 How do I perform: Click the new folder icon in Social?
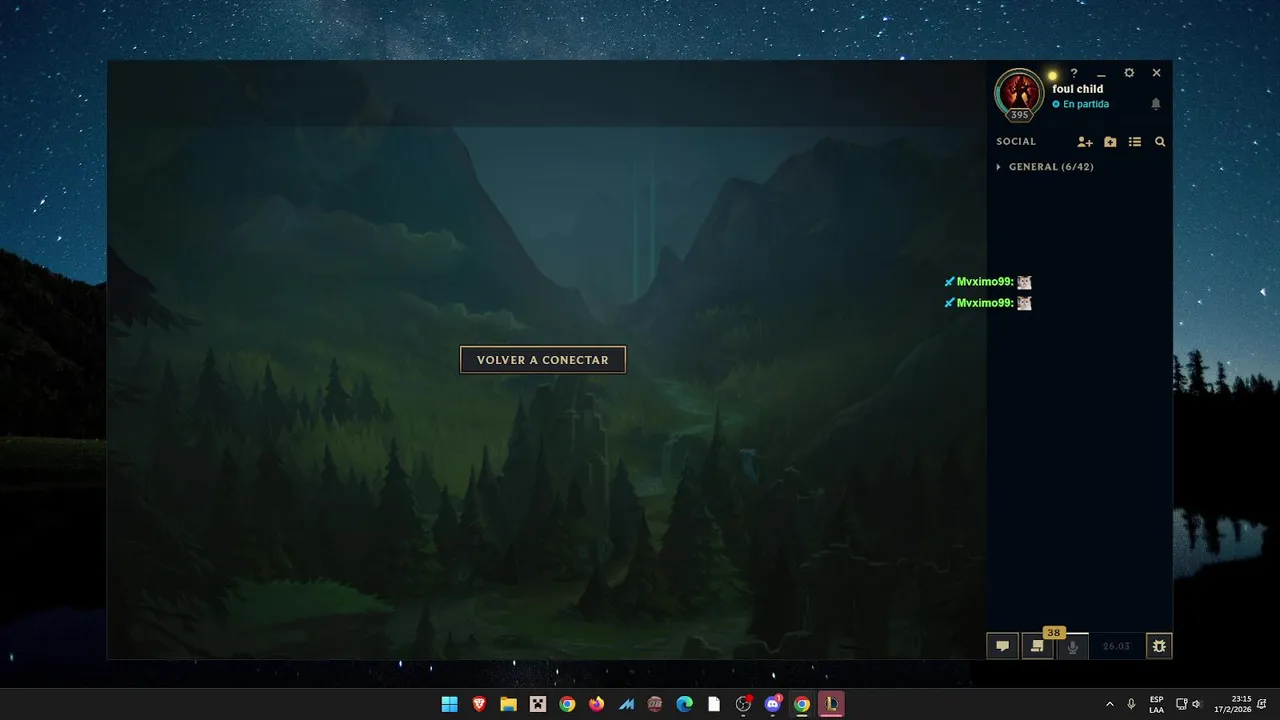[1110, 142]
